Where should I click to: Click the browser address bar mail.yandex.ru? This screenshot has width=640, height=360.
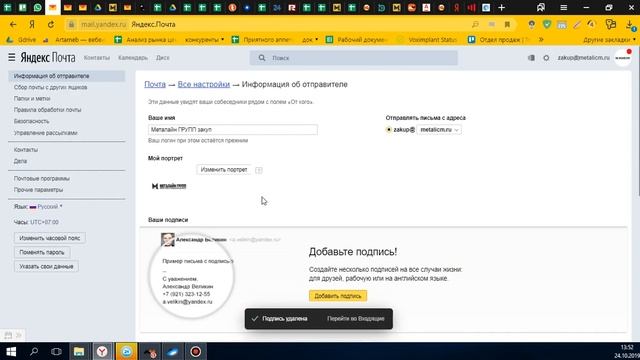tap(104, 24)
